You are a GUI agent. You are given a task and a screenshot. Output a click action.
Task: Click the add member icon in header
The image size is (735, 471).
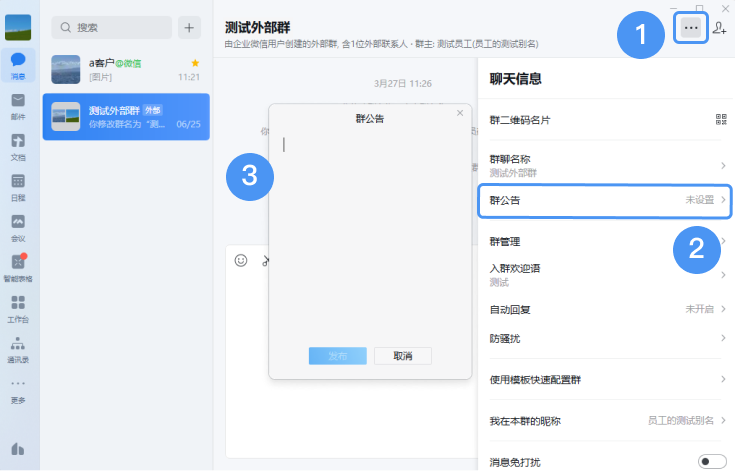coord(720,28)
